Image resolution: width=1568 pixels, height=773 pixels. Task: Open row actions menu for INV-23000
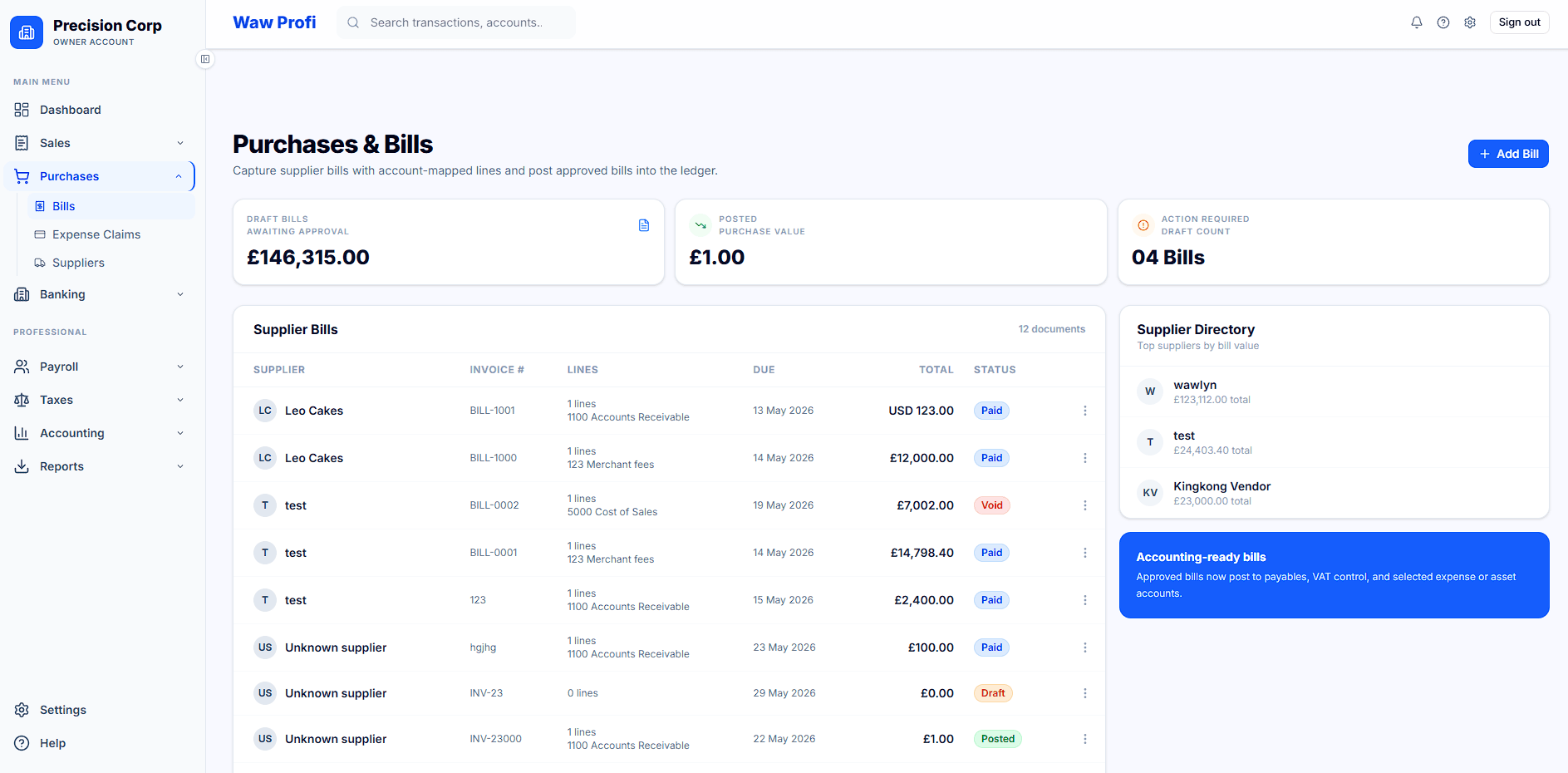point(1084,739)
